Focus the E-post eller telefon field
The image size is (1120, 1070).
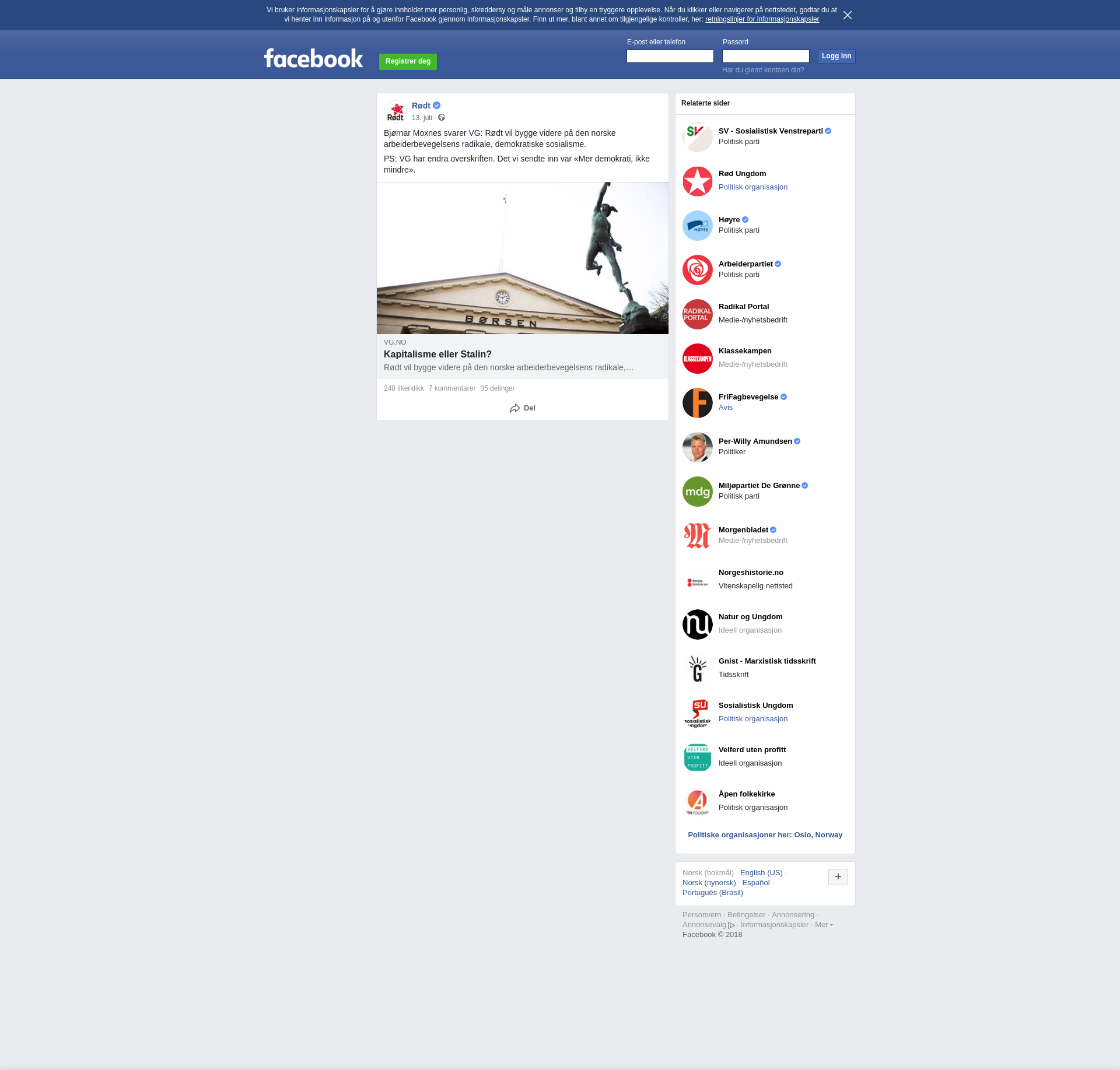coord(670,56)
